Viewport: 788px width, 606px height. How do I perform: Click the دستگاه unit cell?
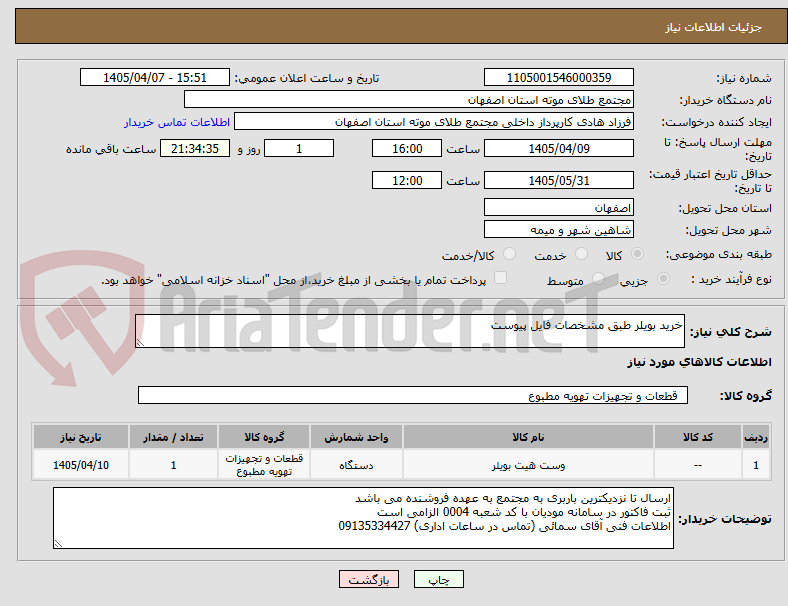click(356, 465)
